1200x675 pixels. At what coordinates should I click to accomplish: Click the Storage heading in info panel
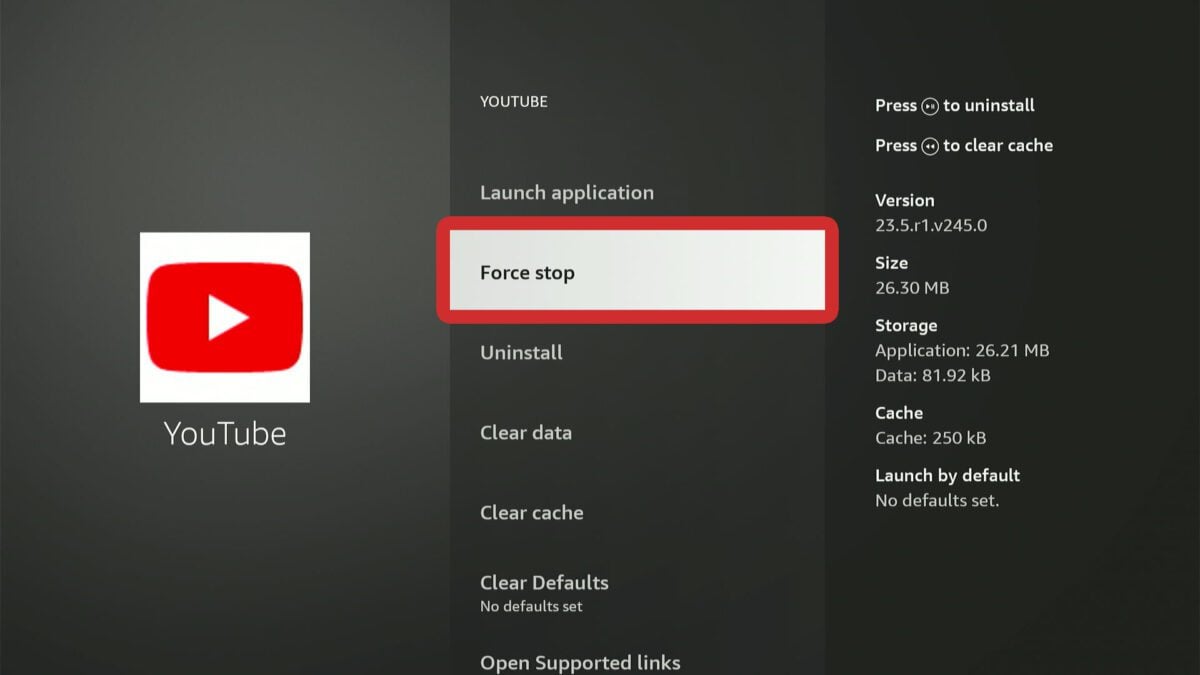pyautogui.click(x=906, y=326)
